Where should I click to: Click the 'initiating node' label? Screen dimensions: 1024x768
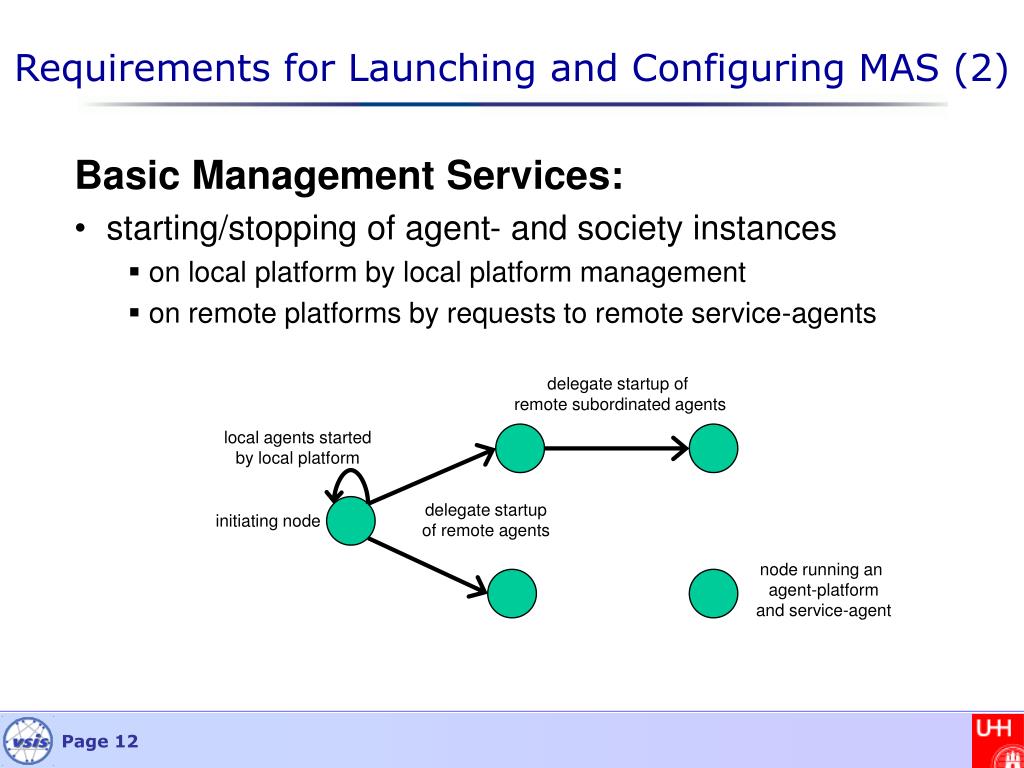click(x=268, y=521)
